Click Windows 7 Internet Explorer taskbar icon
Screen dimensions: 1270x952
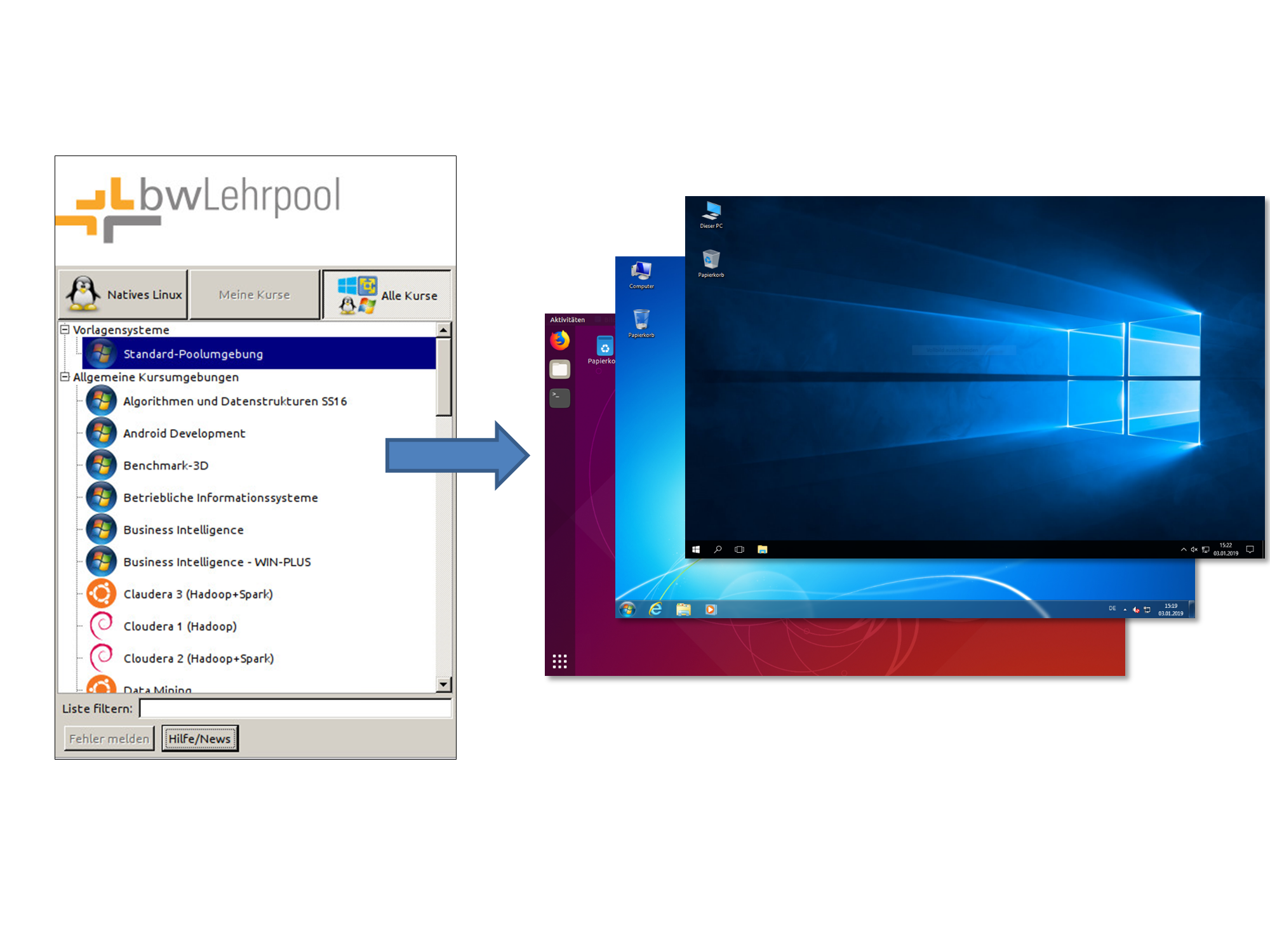coord(655,609)
